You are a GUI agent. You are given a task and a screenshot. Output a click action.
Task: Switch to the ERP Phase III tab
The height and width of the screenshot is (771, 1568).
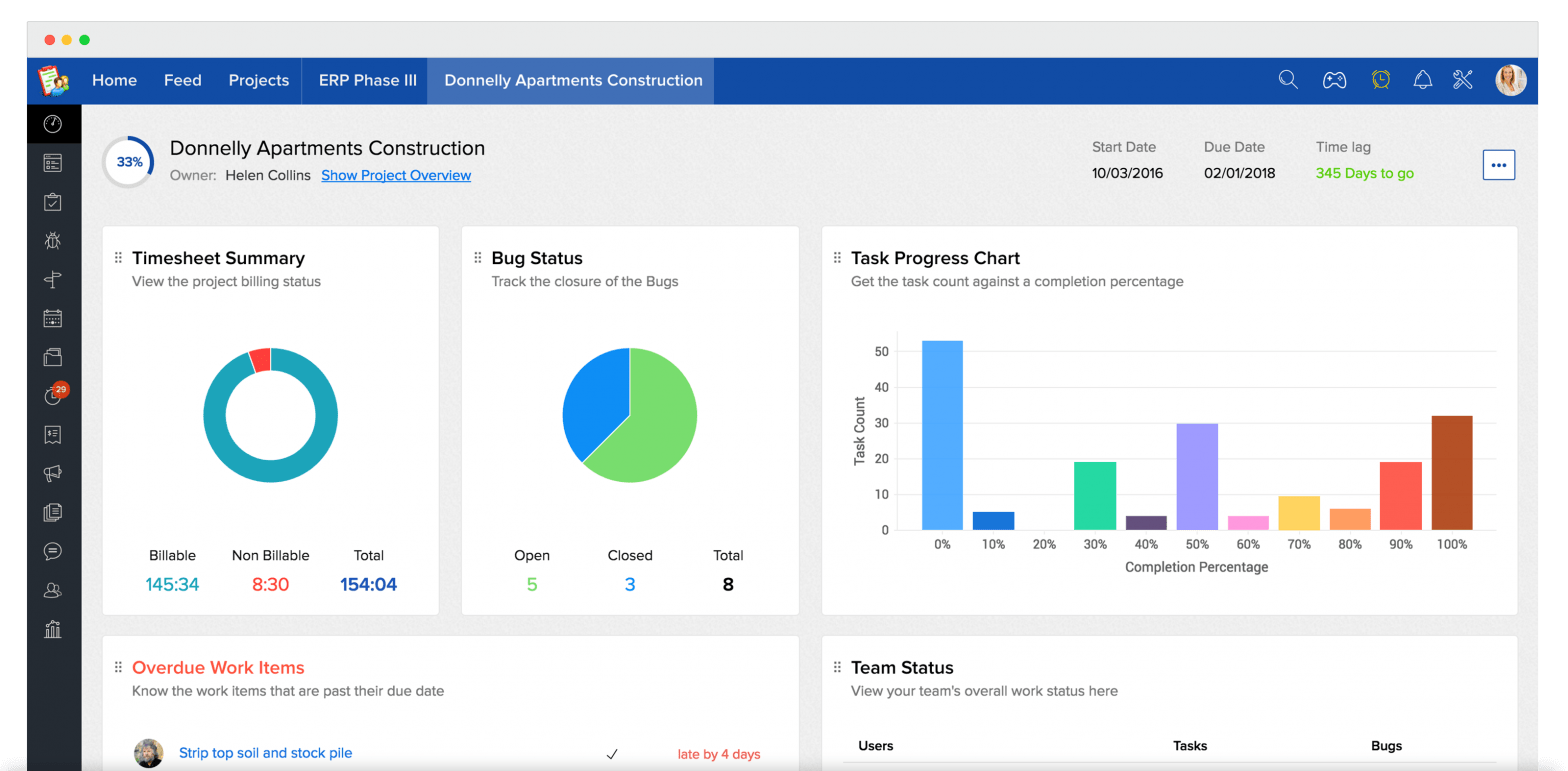click(x=367, y=80)
